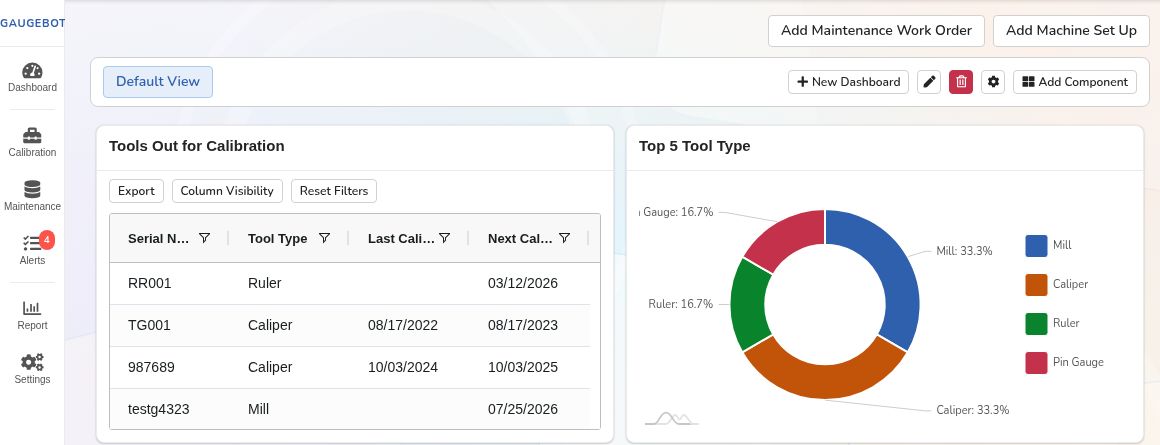1160x445 pixels.
Task: Click the New Dashboard button
Action: (x=848, y=82)
